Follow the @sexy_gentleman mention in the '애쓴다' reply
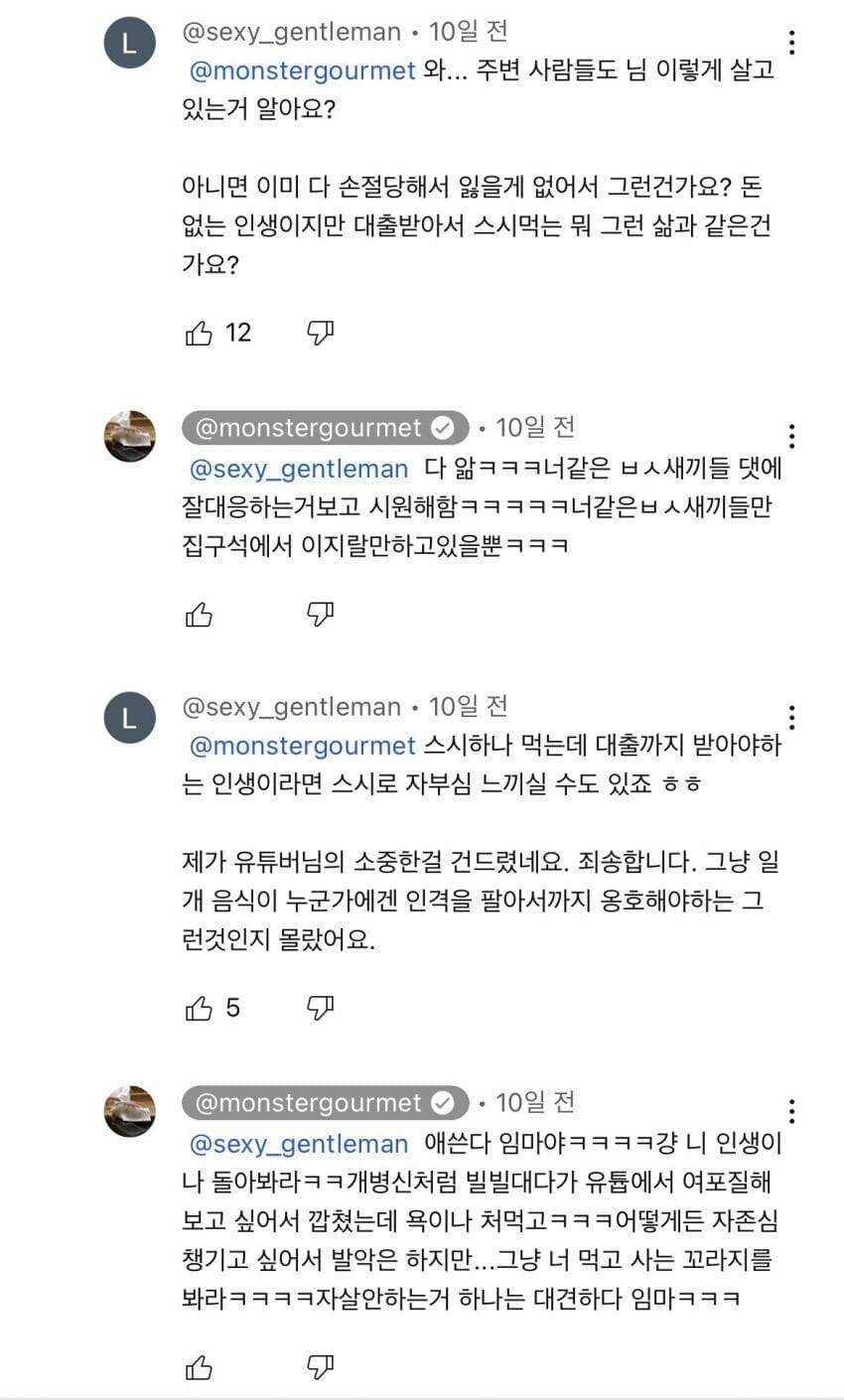The image size is (844, 1400). coord(298,1144)
